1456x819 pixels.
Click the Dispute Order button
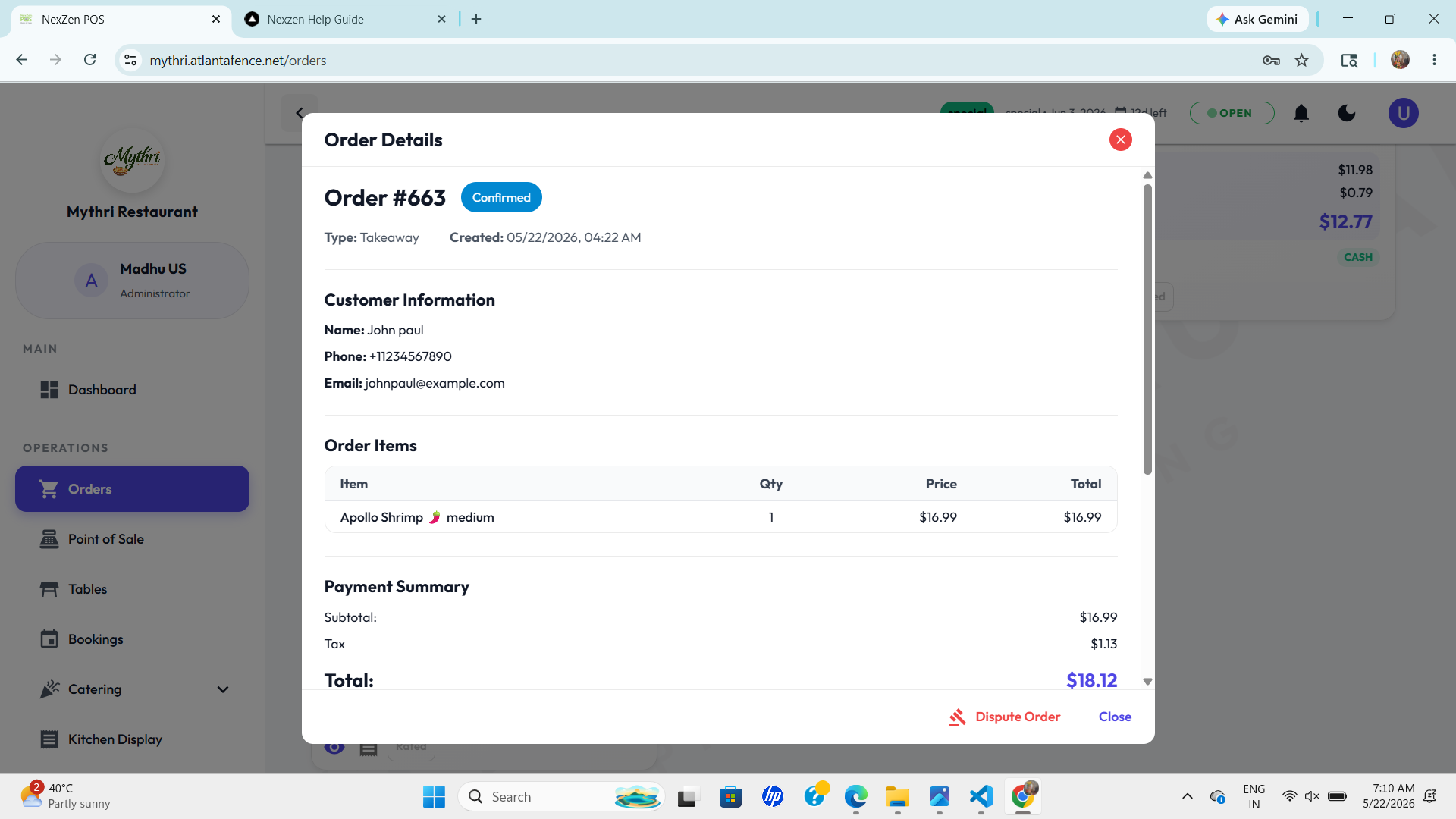tap(1004, 717)
